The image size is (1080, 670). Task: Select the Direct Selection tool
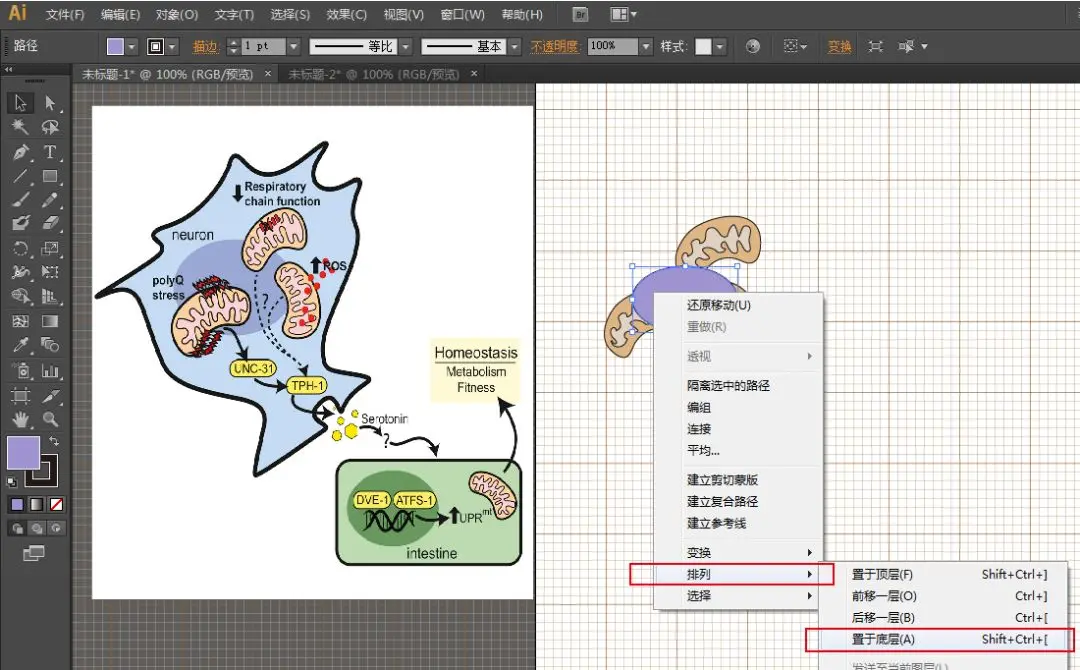point(50,103)
